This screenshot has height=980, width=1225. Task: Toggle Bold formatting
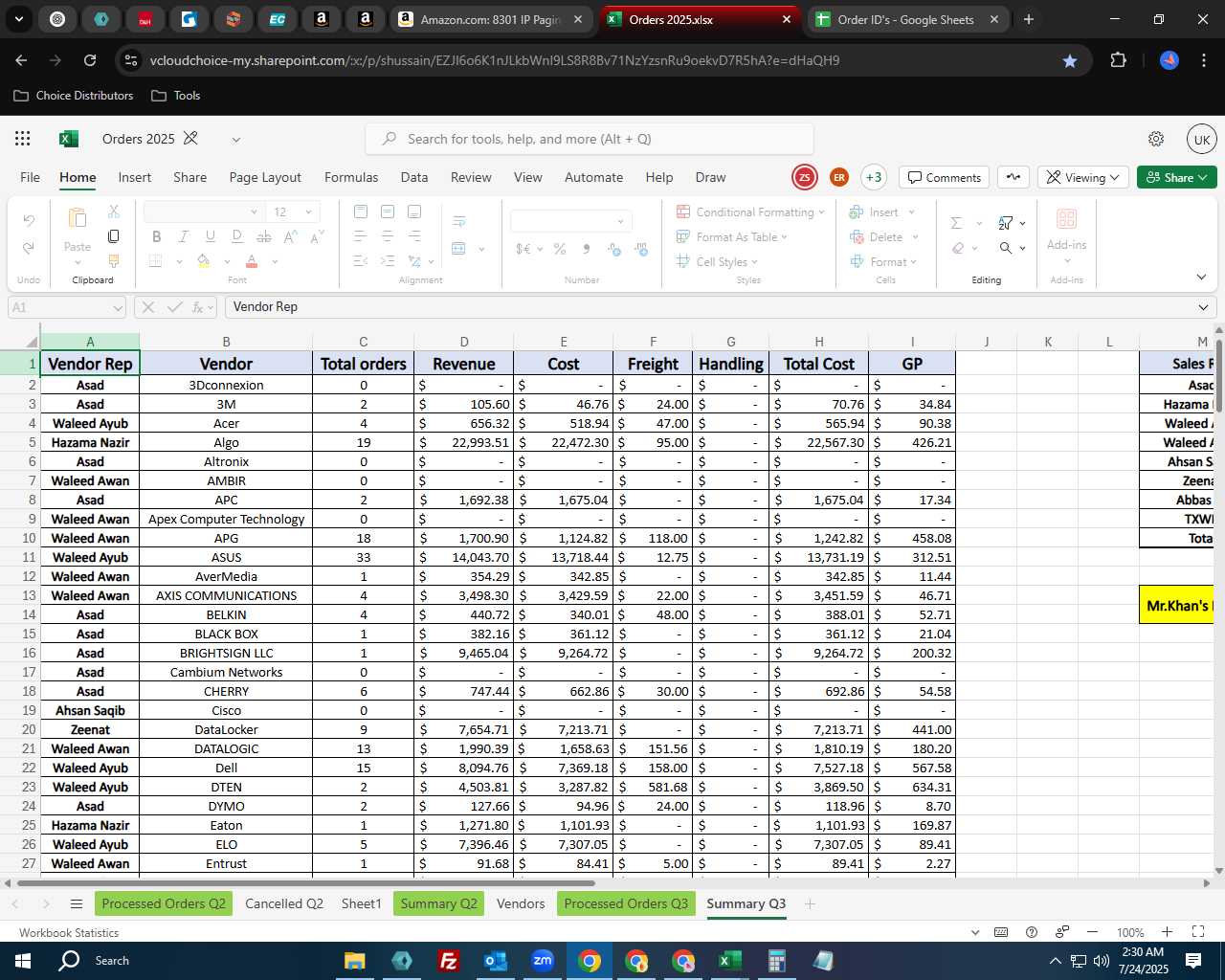pyautogui.click(x=157, y=236)
